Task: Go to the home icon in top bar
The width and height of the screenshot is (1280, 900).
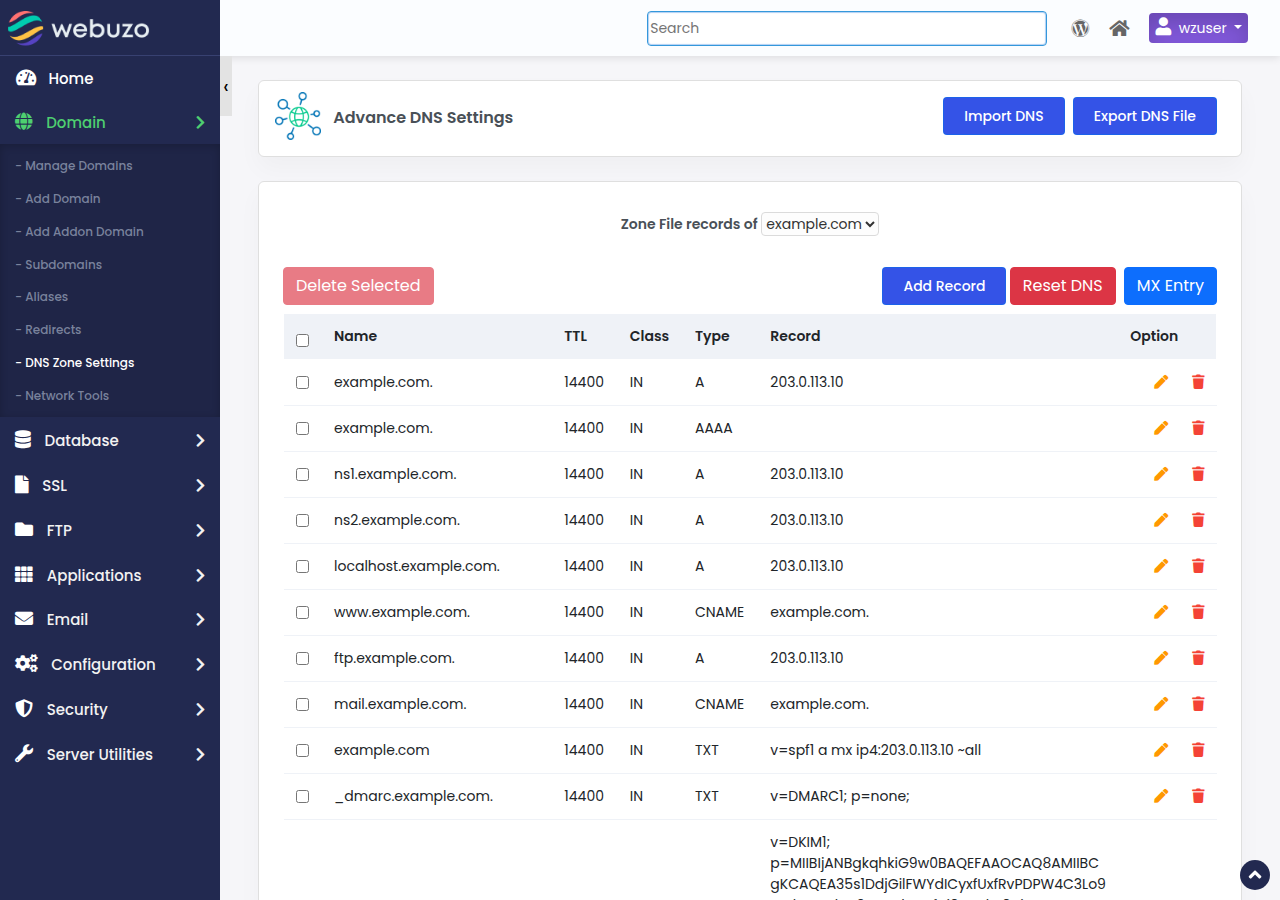Action: [1120, 28]
